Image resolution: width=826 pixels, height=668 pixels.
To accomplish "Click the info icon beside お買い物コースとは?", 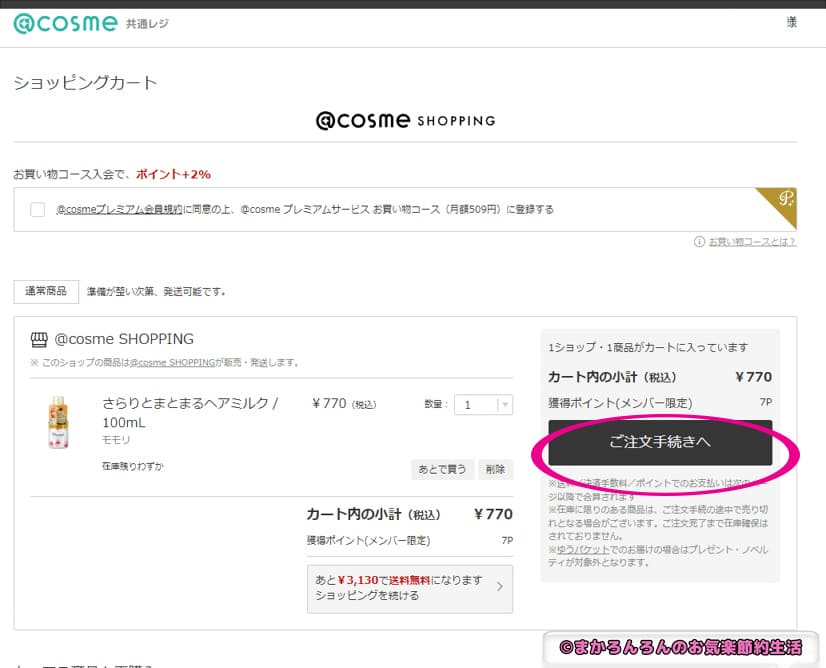I will (x=698, y=241).
